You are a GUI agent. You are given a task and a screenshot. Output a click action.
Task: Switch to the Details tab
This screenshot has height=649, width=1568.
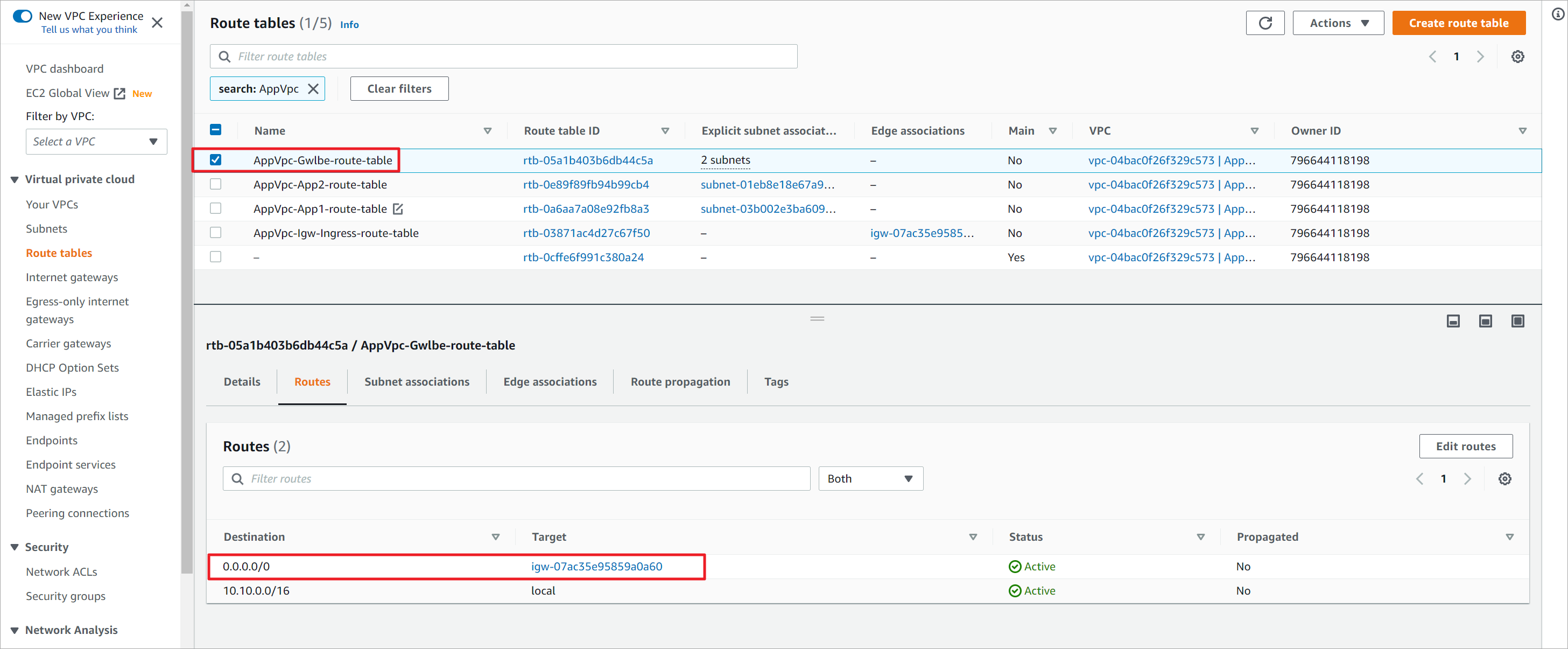pos(242,382)
